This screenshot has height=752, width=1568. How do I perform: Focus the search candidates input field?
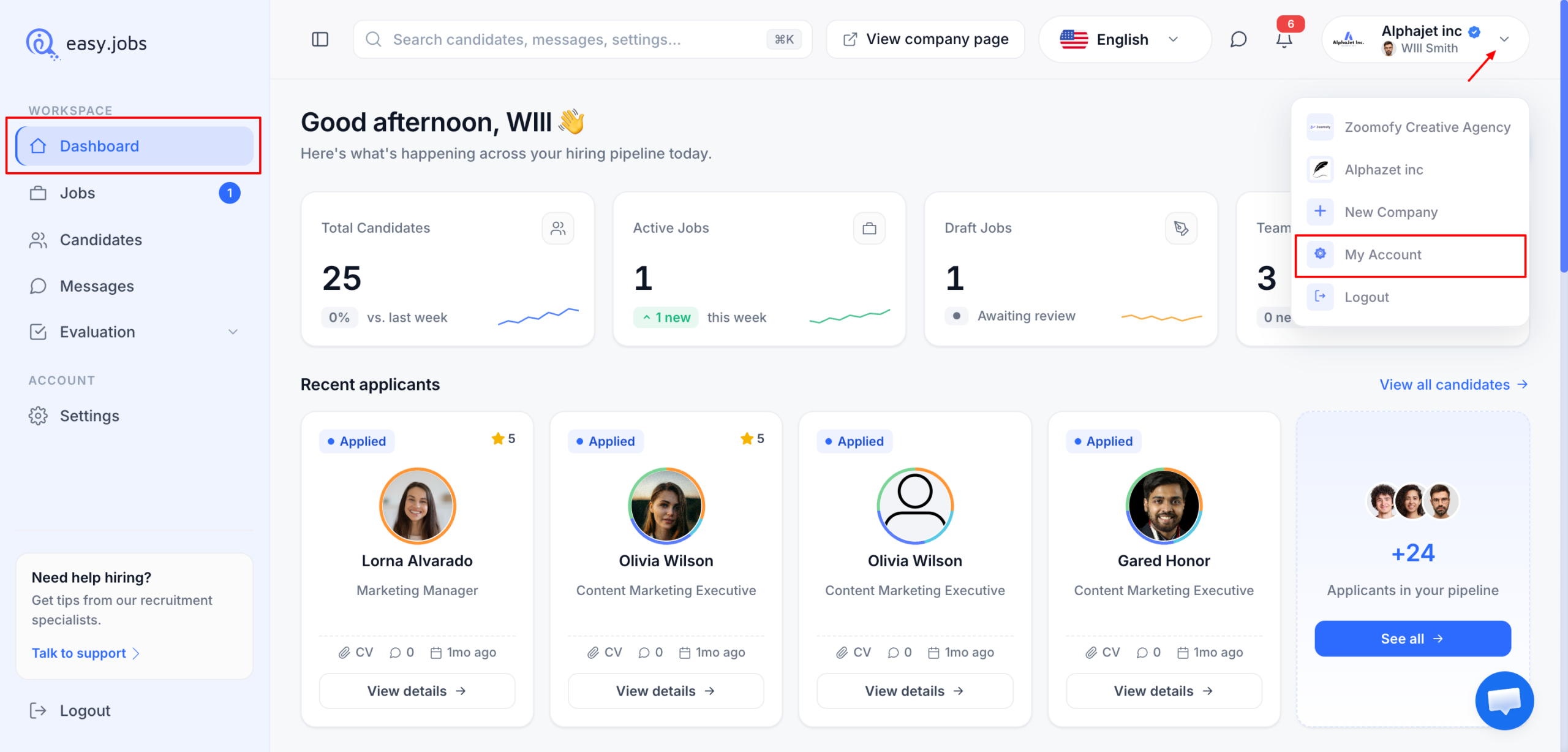click(x=582, y=40)
